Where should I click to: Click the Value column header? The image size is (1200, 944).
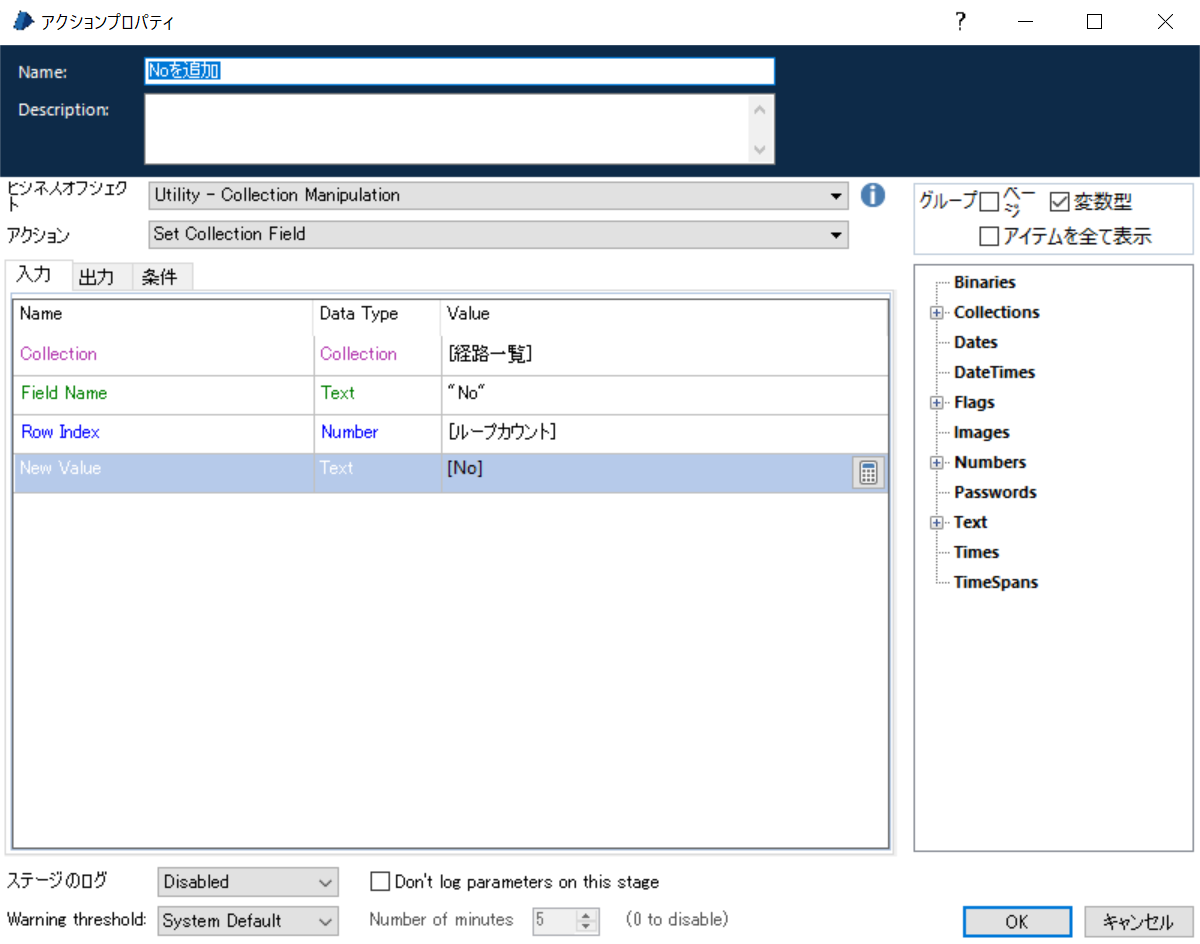[664, 314]
